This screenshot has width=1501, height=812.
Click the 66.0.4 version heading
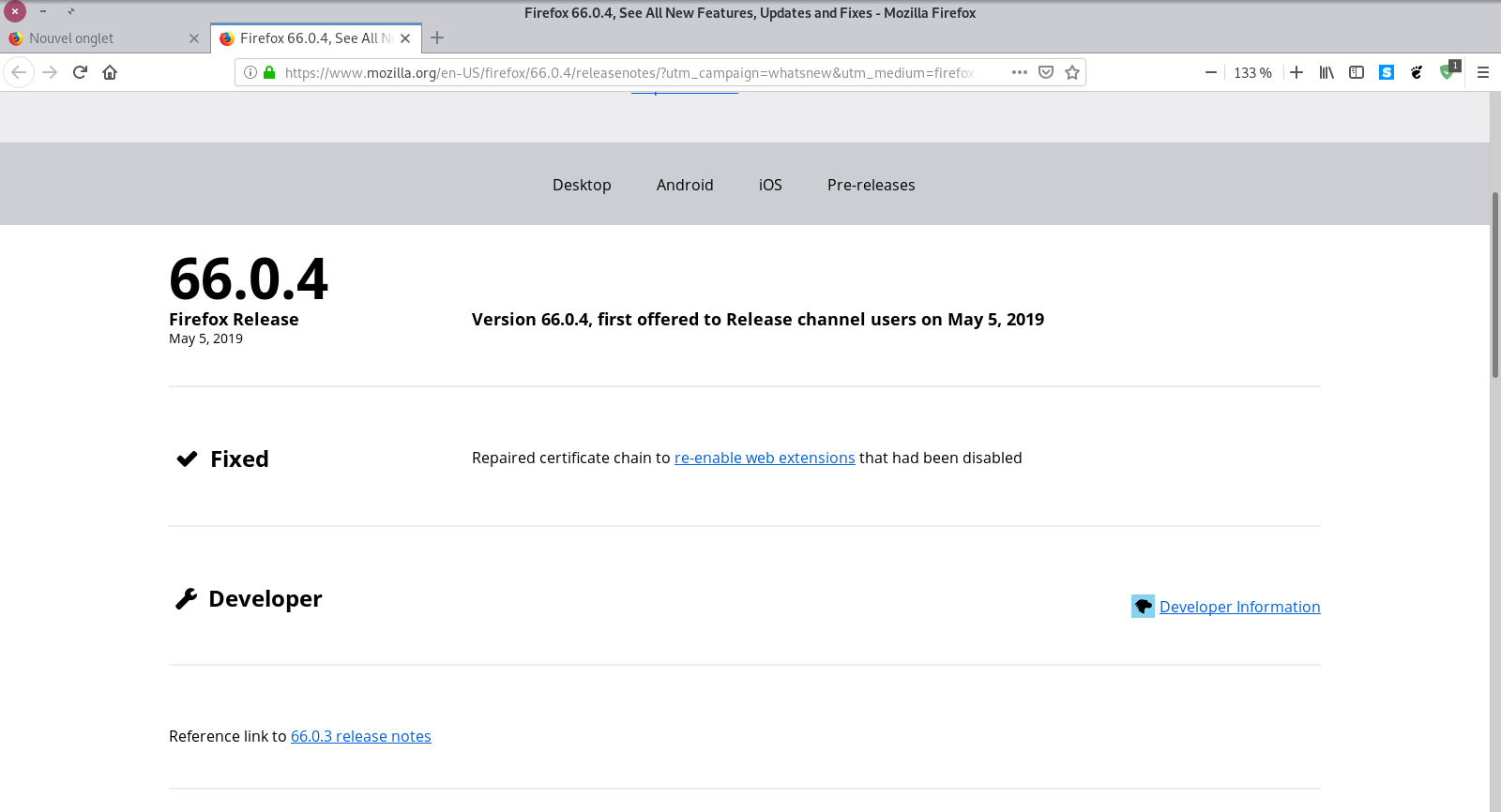pyautogui.click(x=249, y=279)
